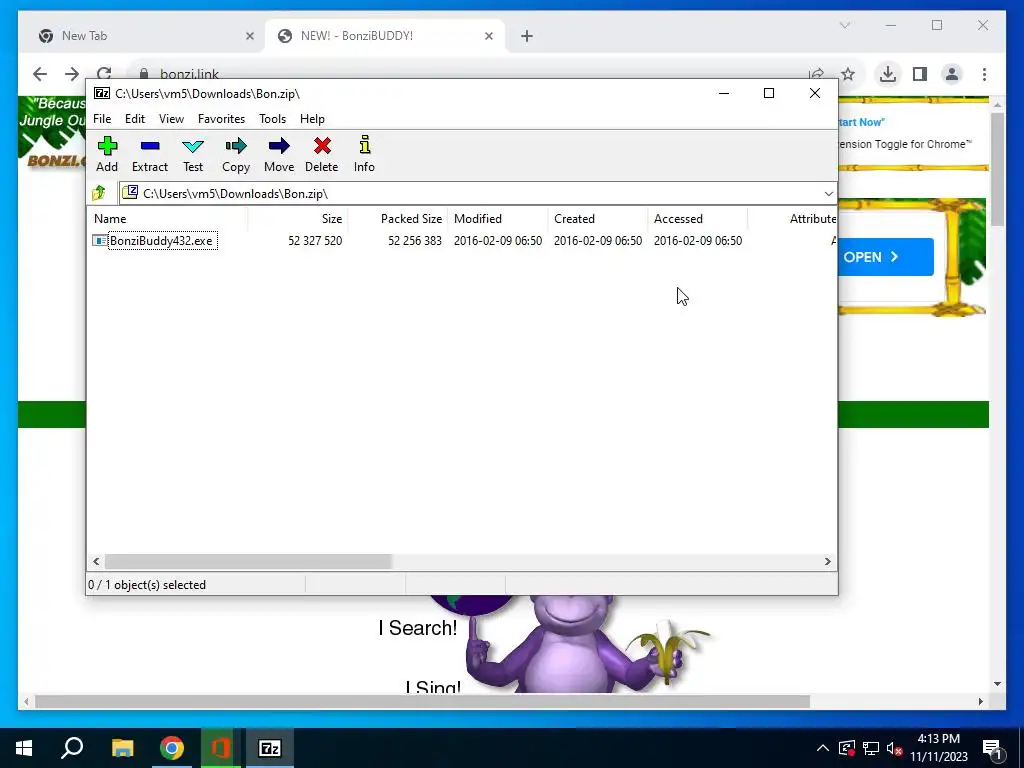The width and height of the screenshot is (1024, 768).
Task: Select the Copy toolbar icon
Action: click(x=236, y=146)
